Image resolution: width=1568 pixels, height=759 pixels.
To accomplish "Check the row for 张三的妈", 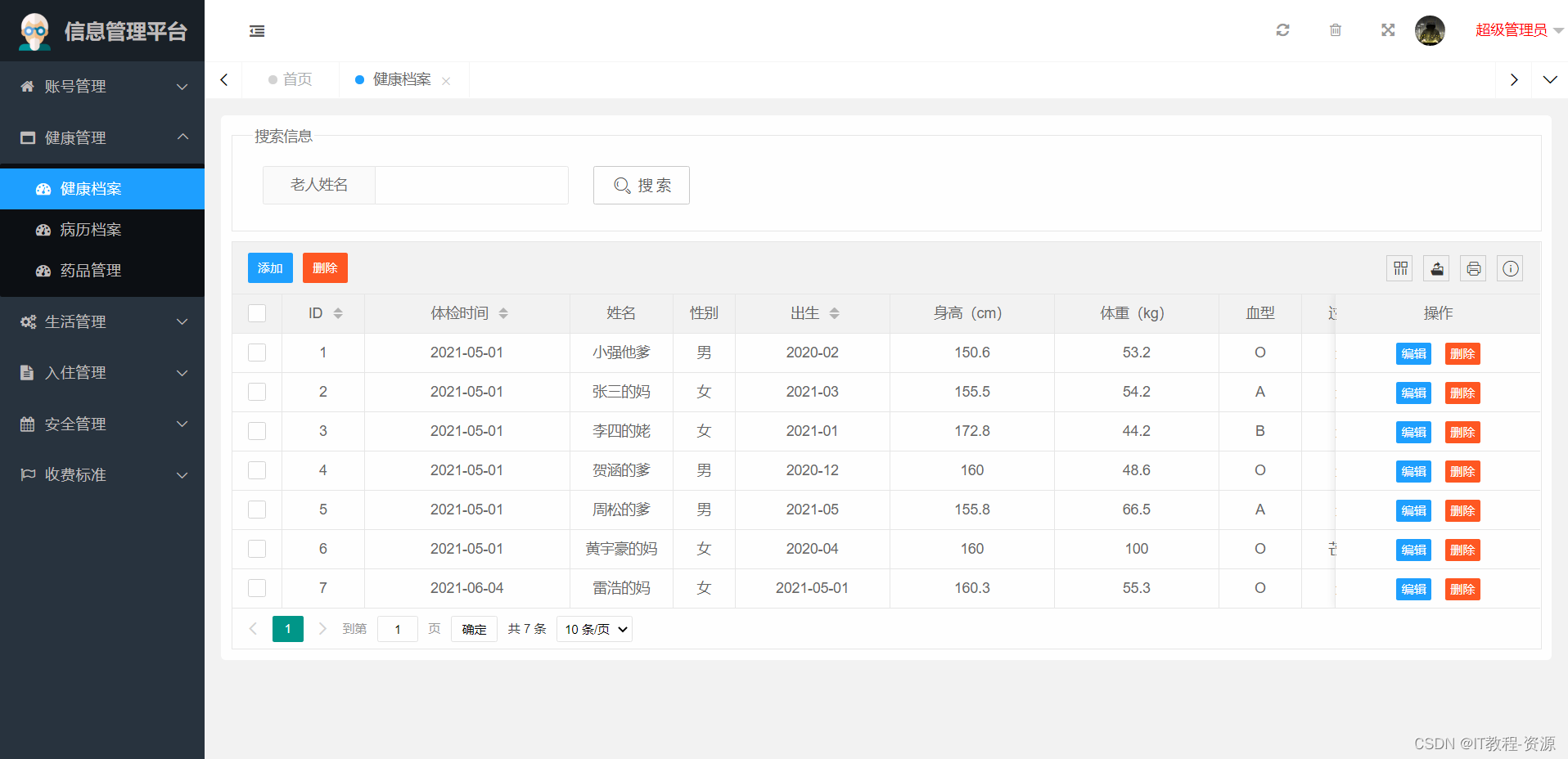I will (x=257, y=392).
